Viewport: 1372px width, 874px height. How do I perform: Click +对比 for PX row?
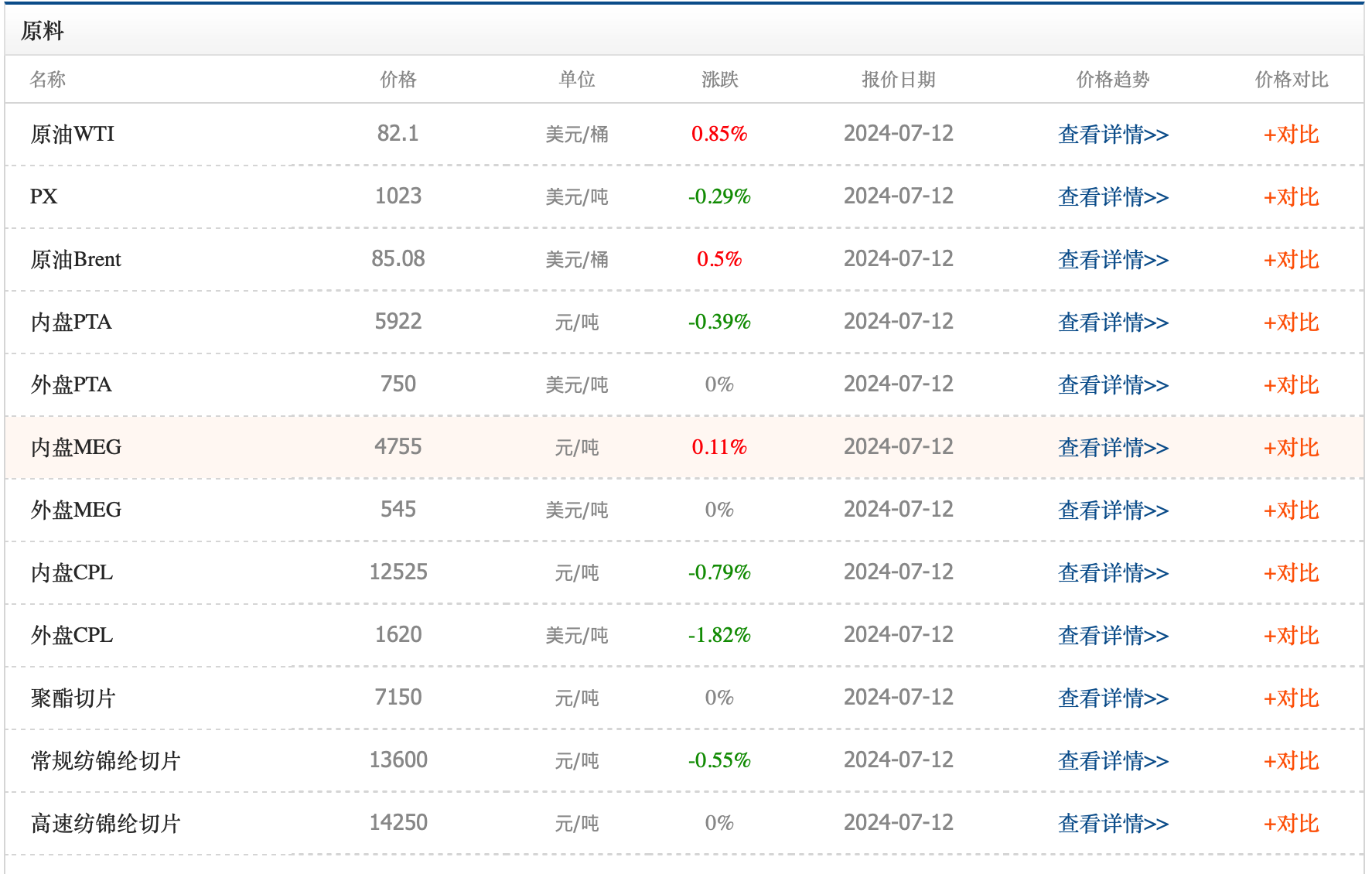click(x=1291, y=197)
